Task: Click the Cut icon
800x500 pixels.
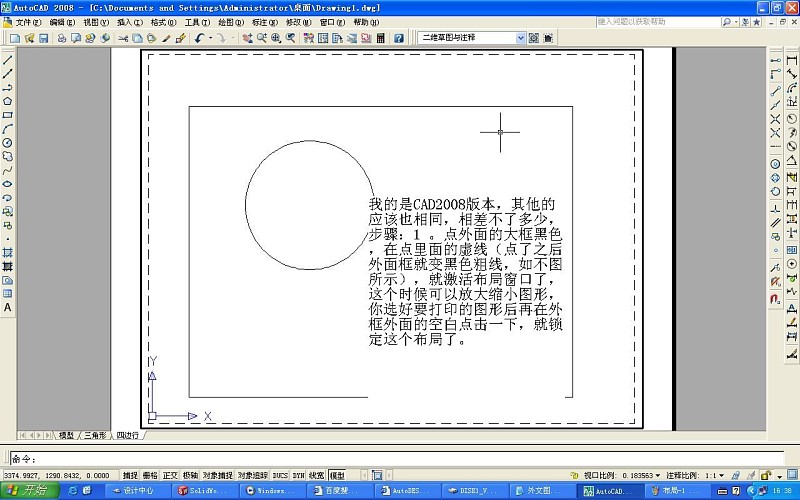Action: point(123,38)
